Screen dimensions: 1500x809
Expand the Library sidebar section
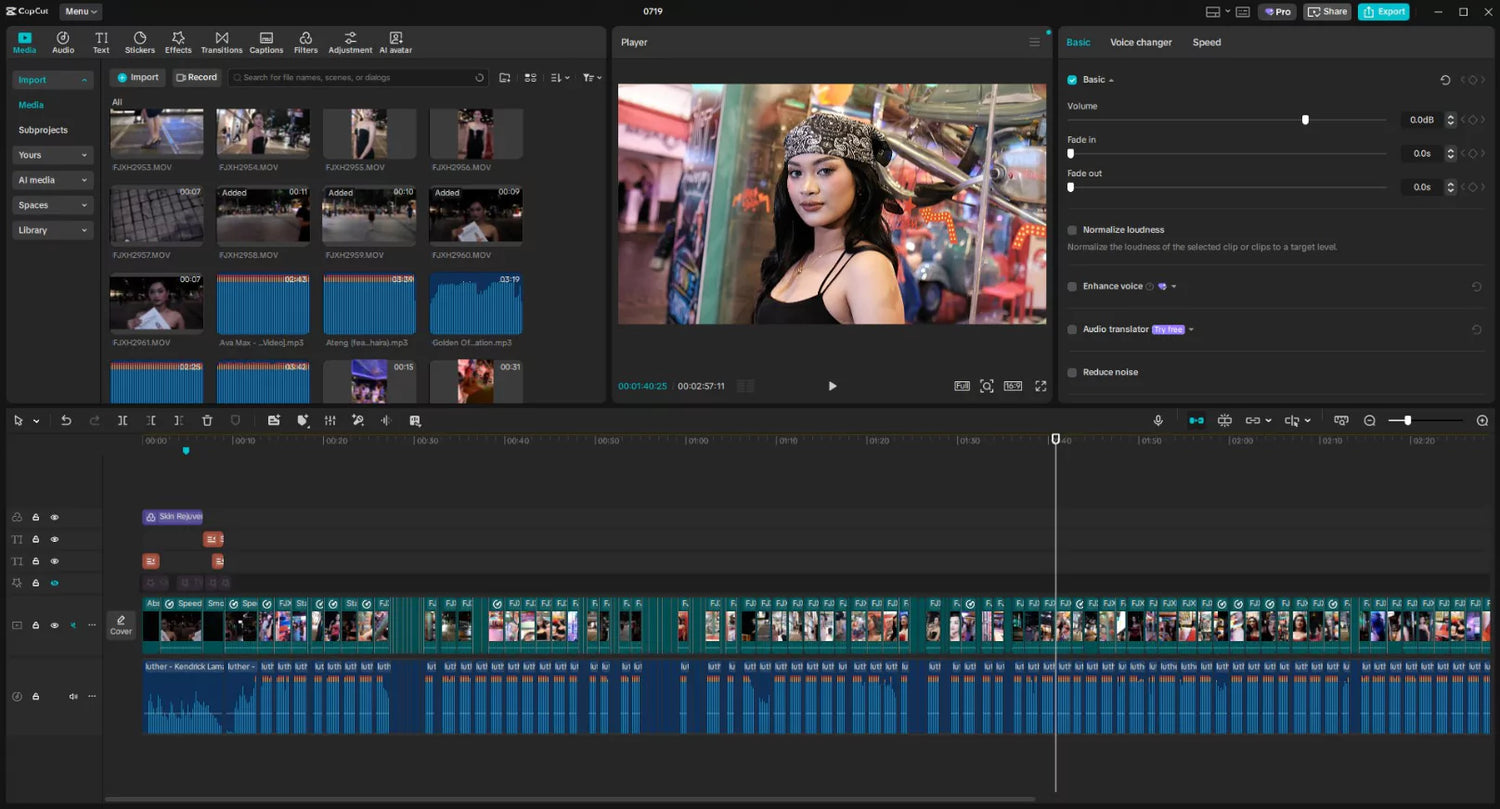click(52, 230)
